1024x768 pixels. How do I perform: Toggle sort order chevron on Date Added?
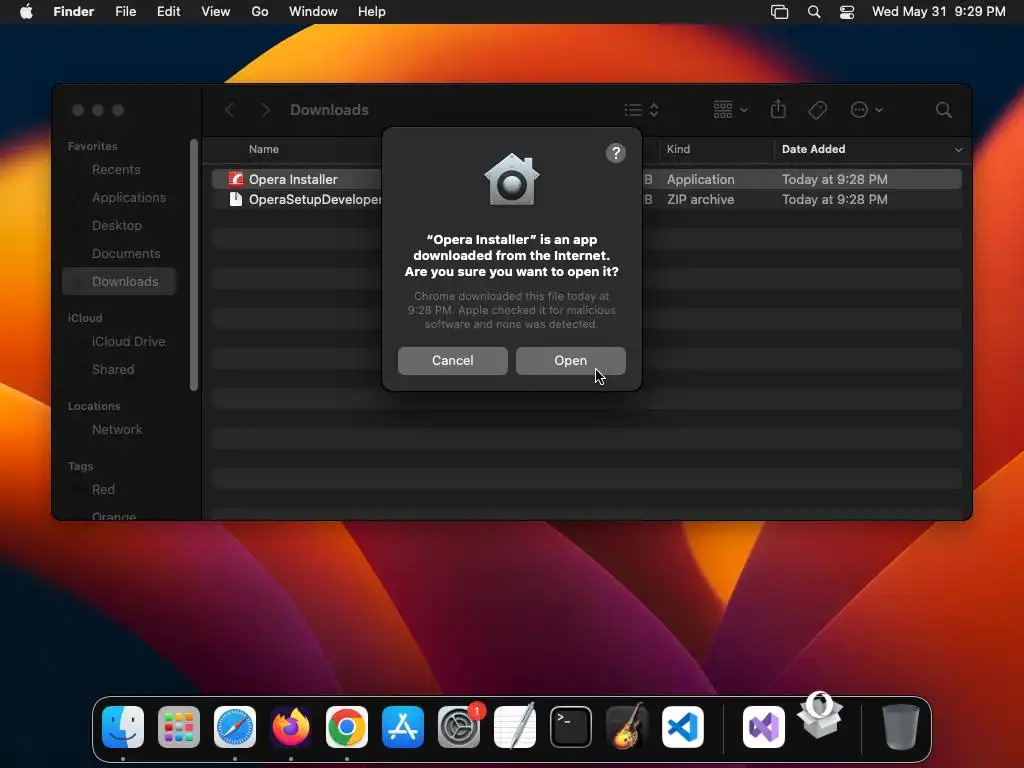[x=958, y=150]
